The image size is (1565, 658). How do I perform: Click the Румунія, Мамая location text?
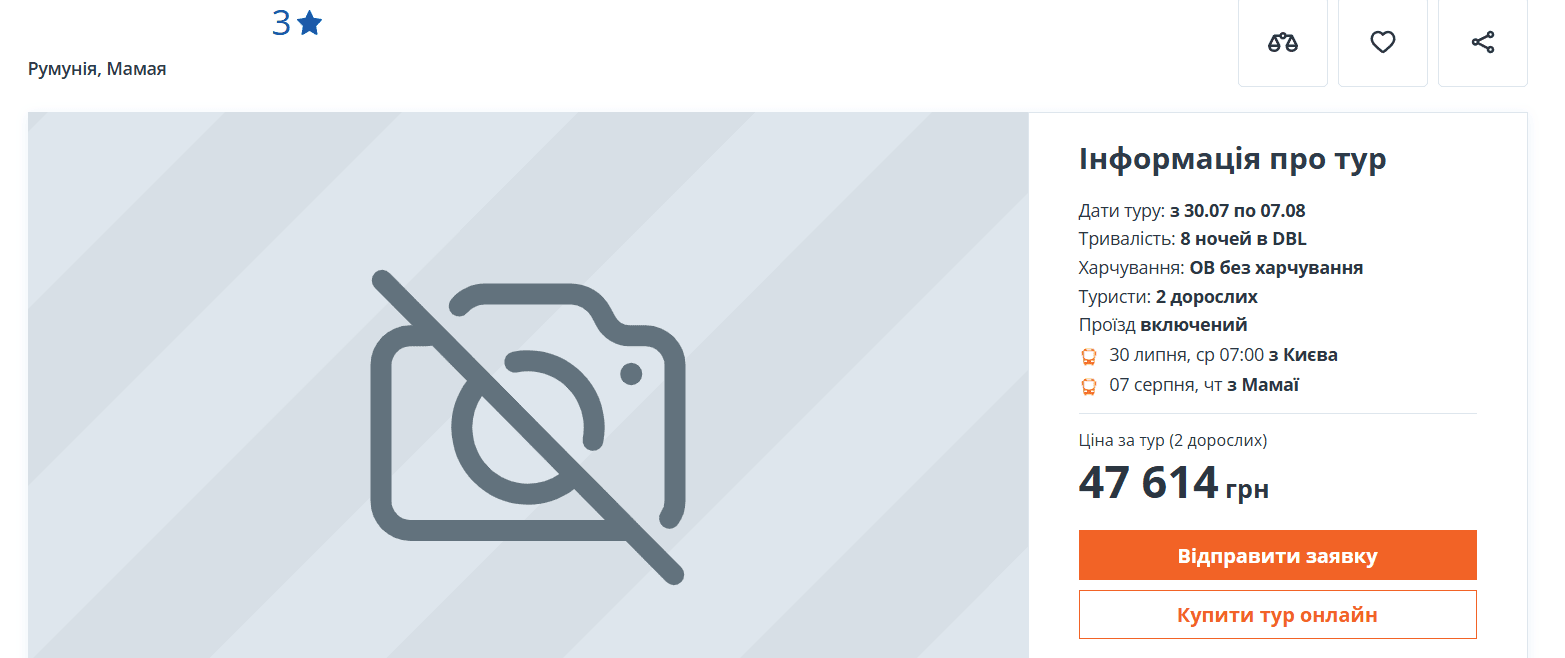point(97,69)
